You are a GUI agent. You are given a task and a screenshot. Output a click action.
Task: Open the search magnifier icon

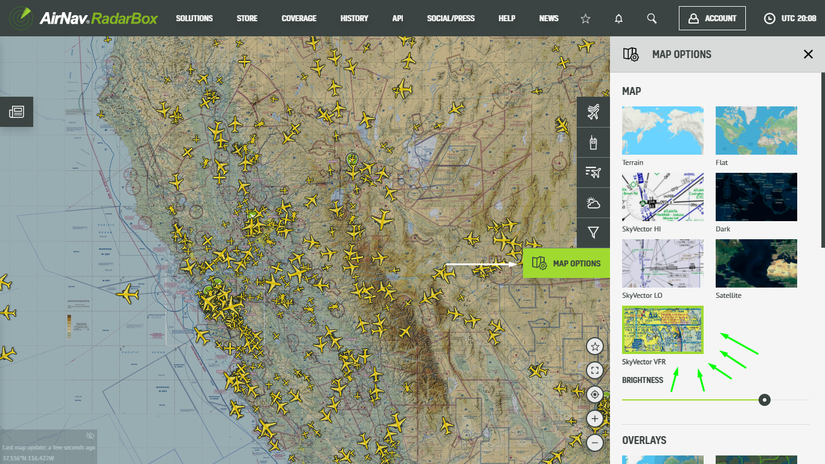coord(652,18)
